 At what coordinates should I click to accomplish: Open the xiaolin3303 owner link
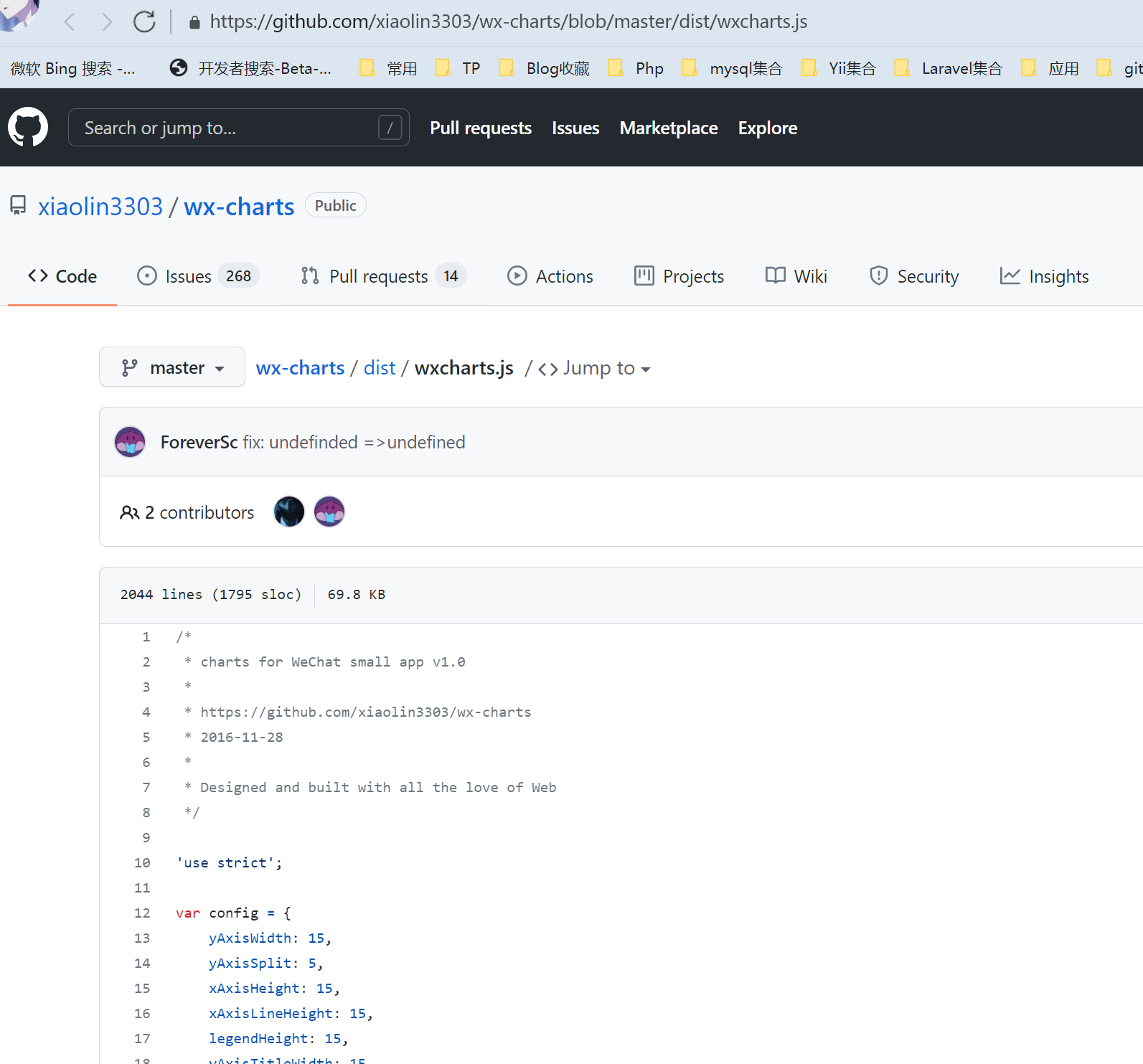click(x=100, y=207)
